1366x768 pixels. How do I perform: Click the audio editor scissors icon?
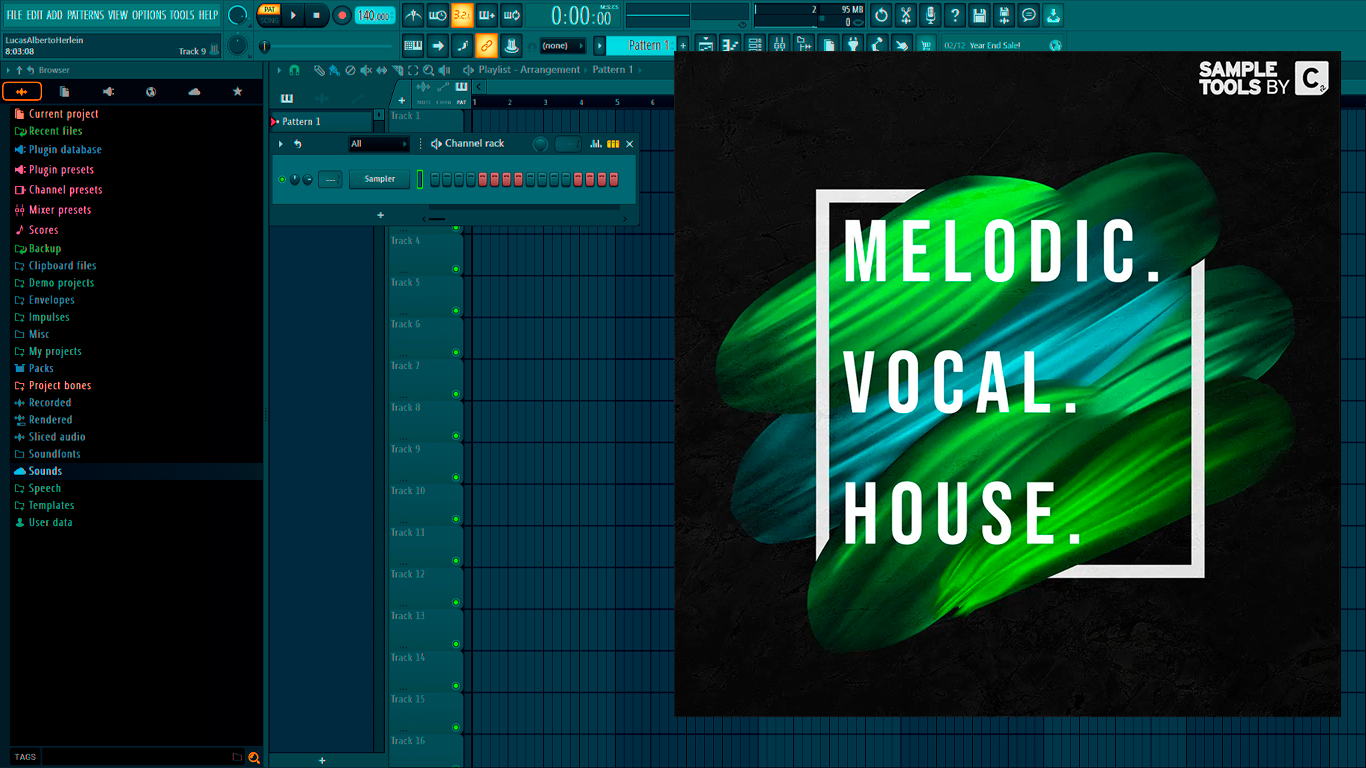click(x=906, y=15)
